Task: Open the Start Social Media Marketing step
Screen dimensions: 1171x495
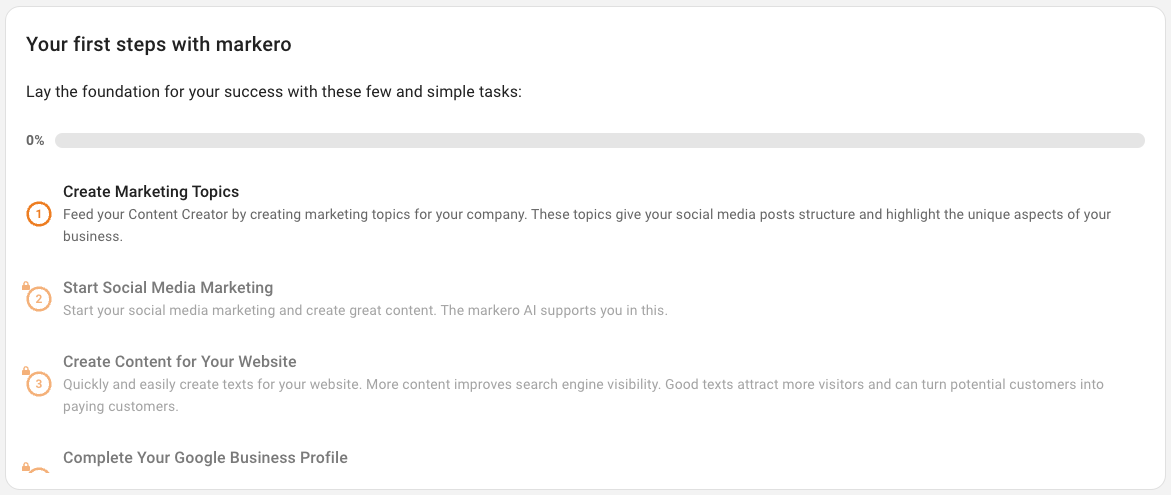Action: (168, 287)
